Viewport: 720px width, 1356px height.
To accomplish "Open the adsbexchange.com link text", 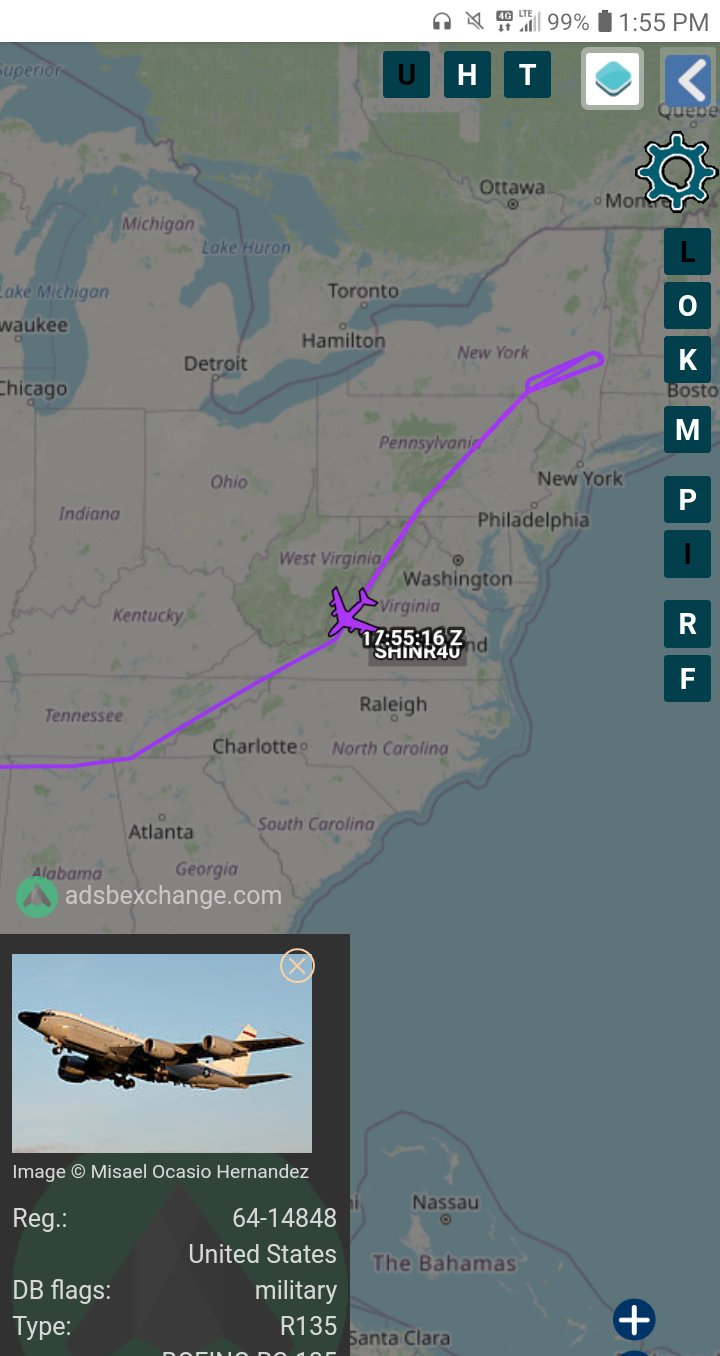I will pos(173,896).
